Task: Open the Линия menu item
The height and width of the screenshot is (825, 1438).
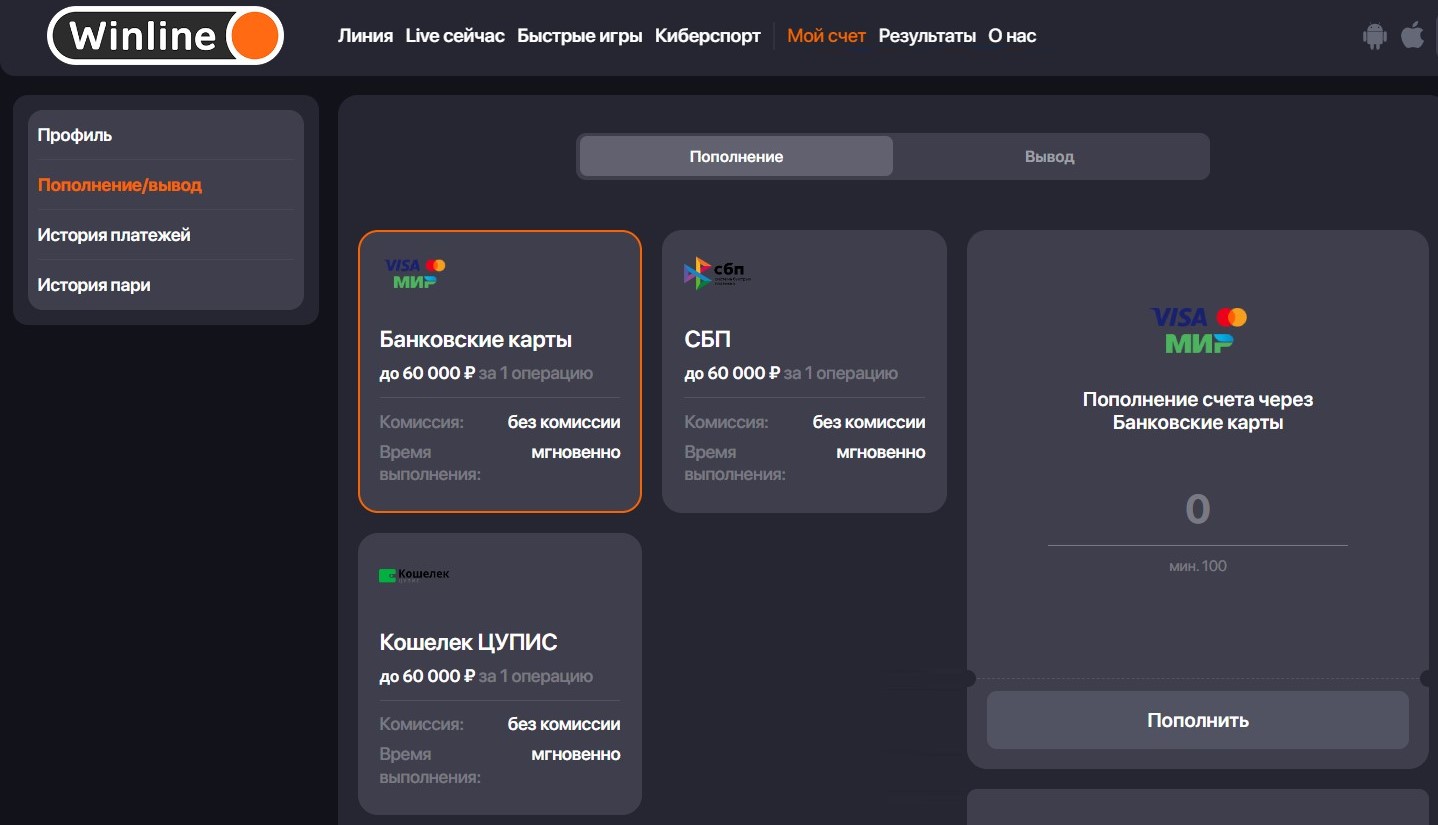Action: tap(365, 36)
